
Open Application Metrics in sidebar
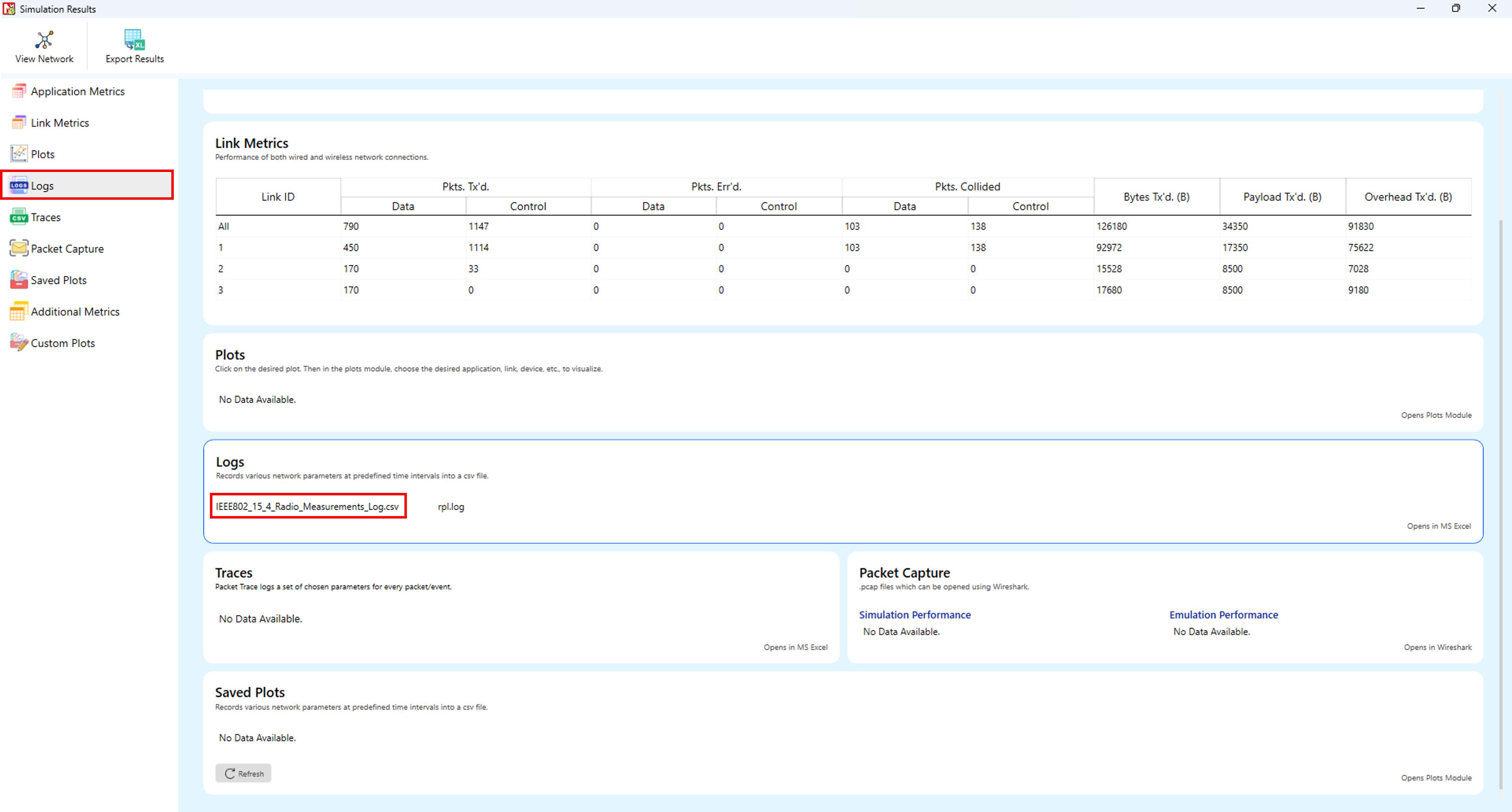click(78, 91)
